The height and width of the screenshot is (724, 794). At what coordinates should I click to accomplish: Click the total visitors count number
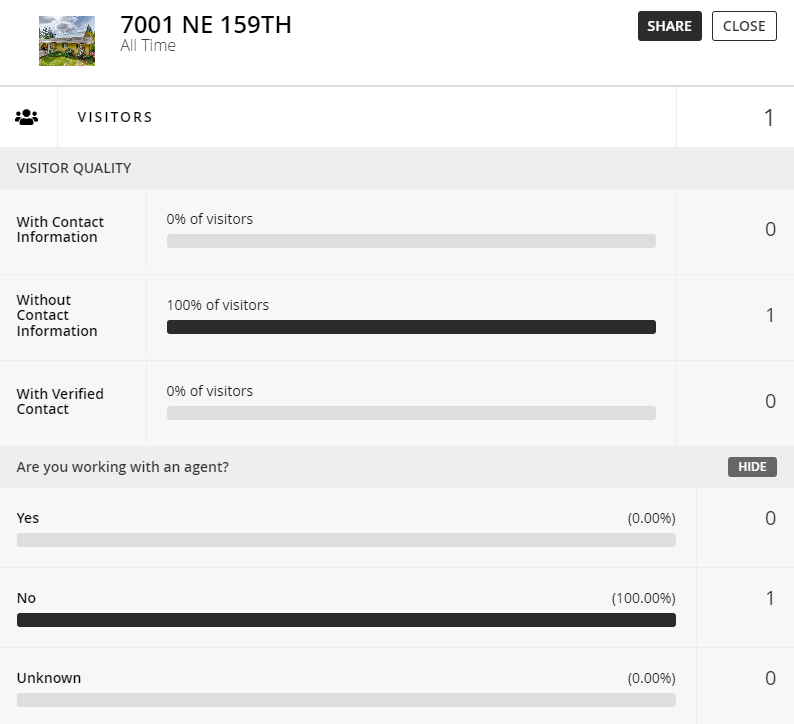(x=769, y=118)
